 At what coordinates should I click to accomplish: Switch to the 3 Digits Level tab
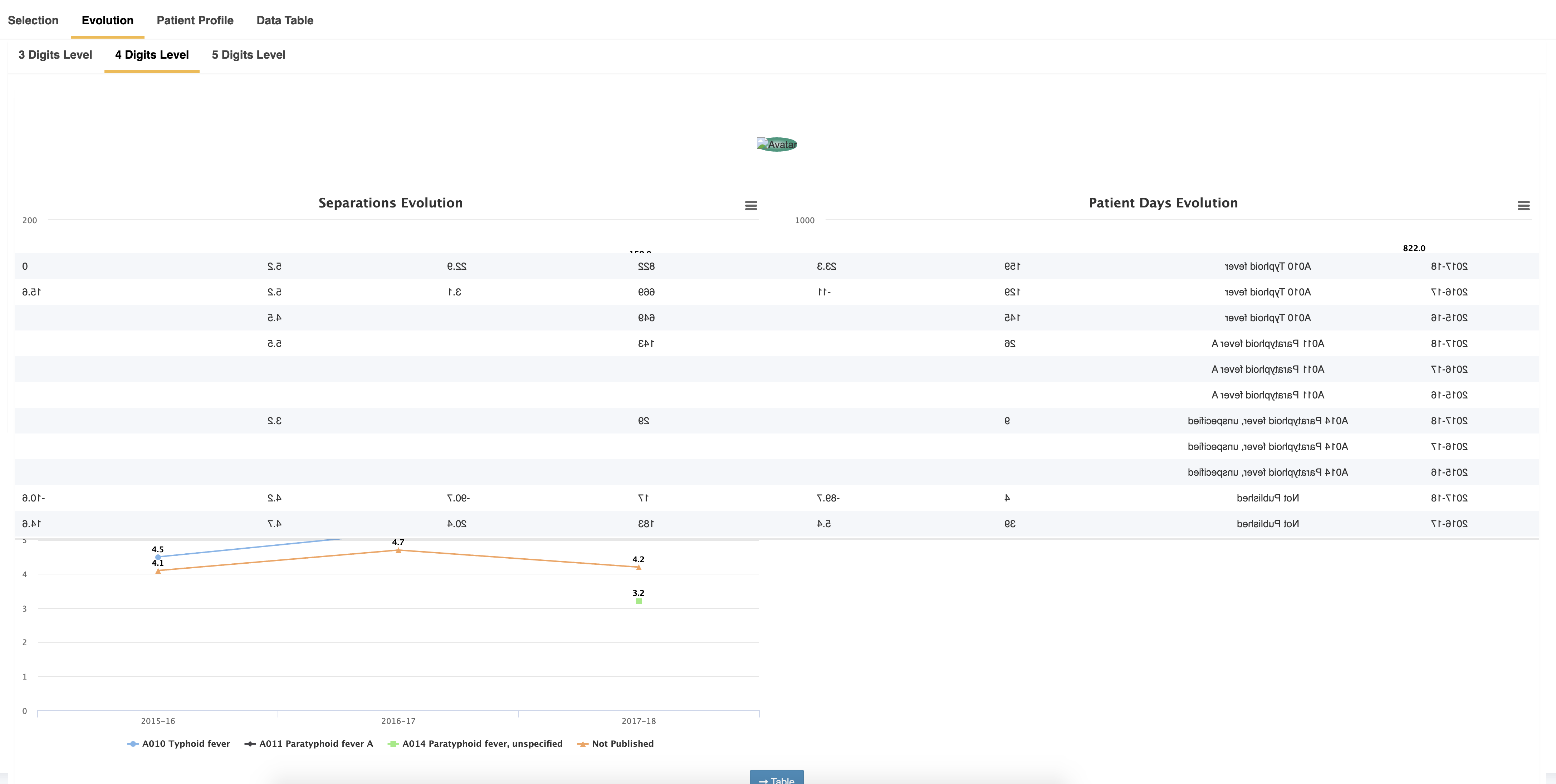coord(54,54)
